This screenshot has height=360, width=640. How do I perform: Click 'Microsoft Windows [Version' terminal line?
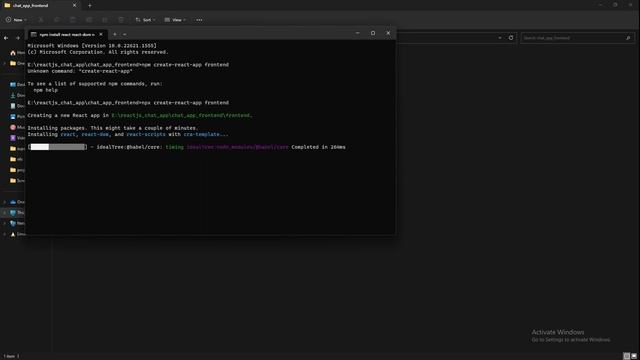(92, 46)
